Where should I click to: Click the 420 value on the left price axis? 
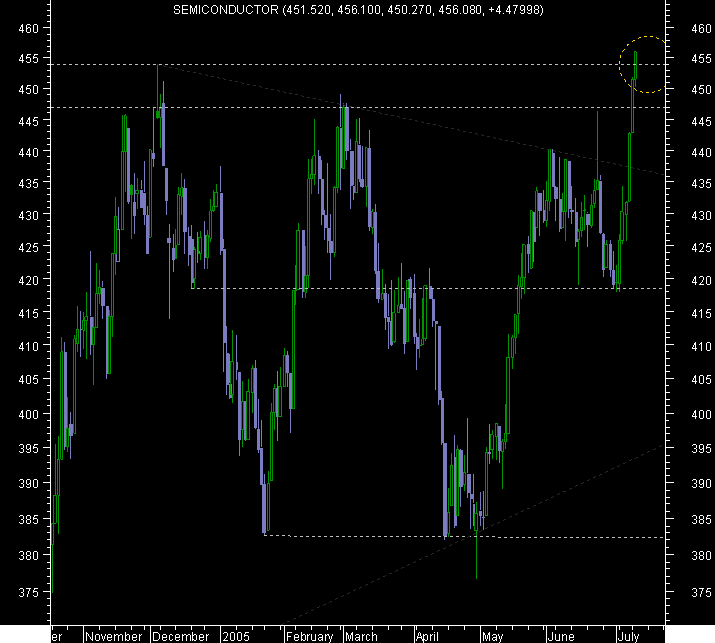tap(28, 280)
